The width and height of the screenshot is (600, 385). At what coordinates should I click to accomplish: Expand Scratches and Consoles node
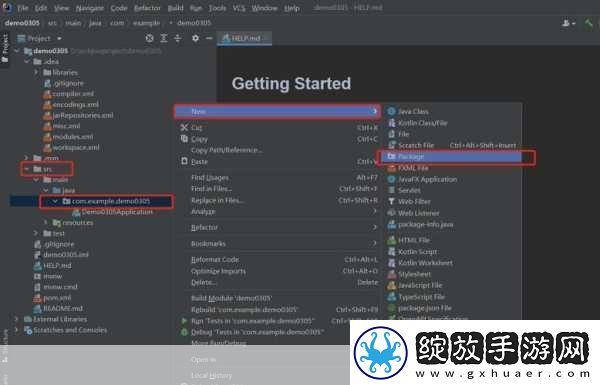[16, 330]
